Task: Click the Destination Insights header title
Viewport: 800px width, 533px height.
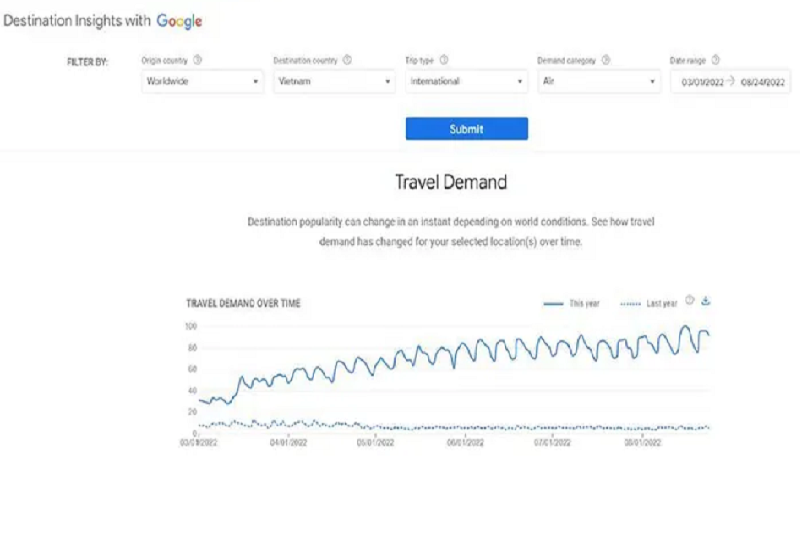Action: point(77,21)
